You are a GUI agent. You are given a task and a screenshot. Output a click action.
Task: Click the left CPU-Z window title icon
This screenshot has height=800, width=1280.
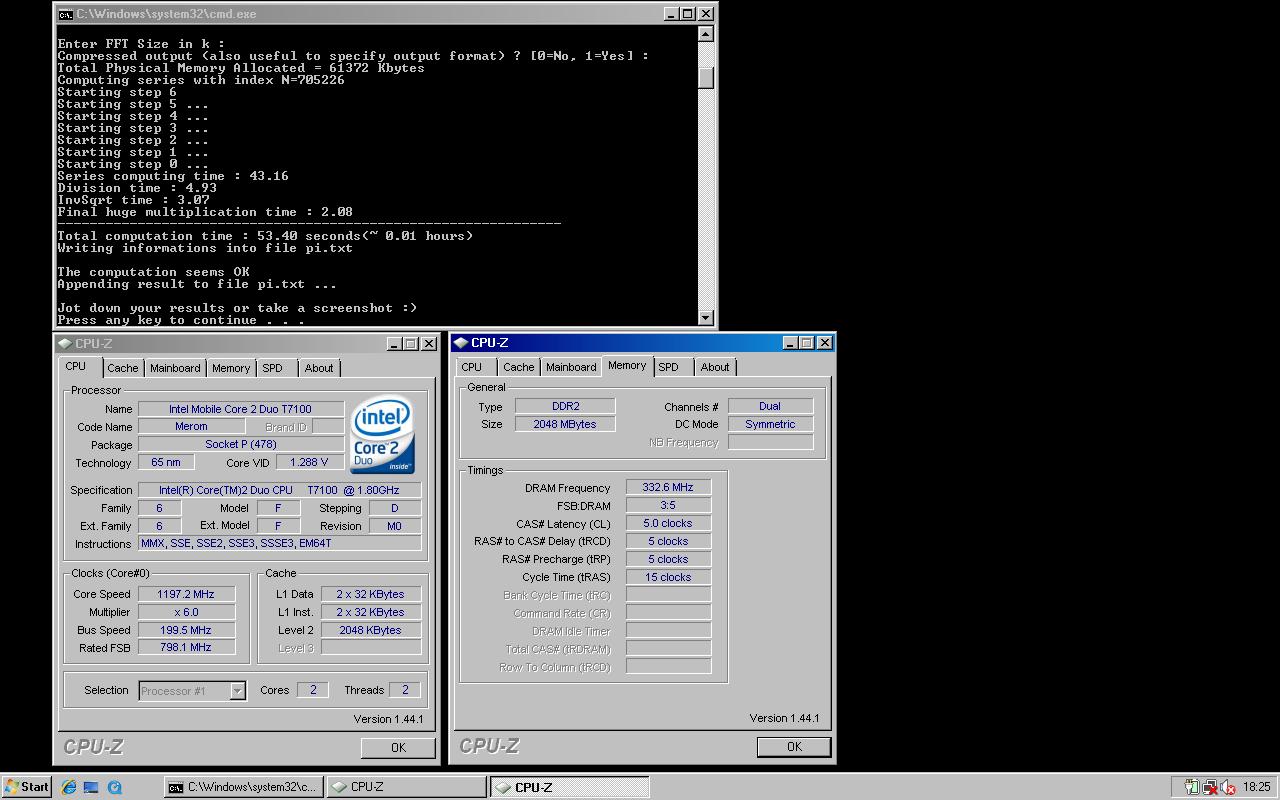(65, 343)
